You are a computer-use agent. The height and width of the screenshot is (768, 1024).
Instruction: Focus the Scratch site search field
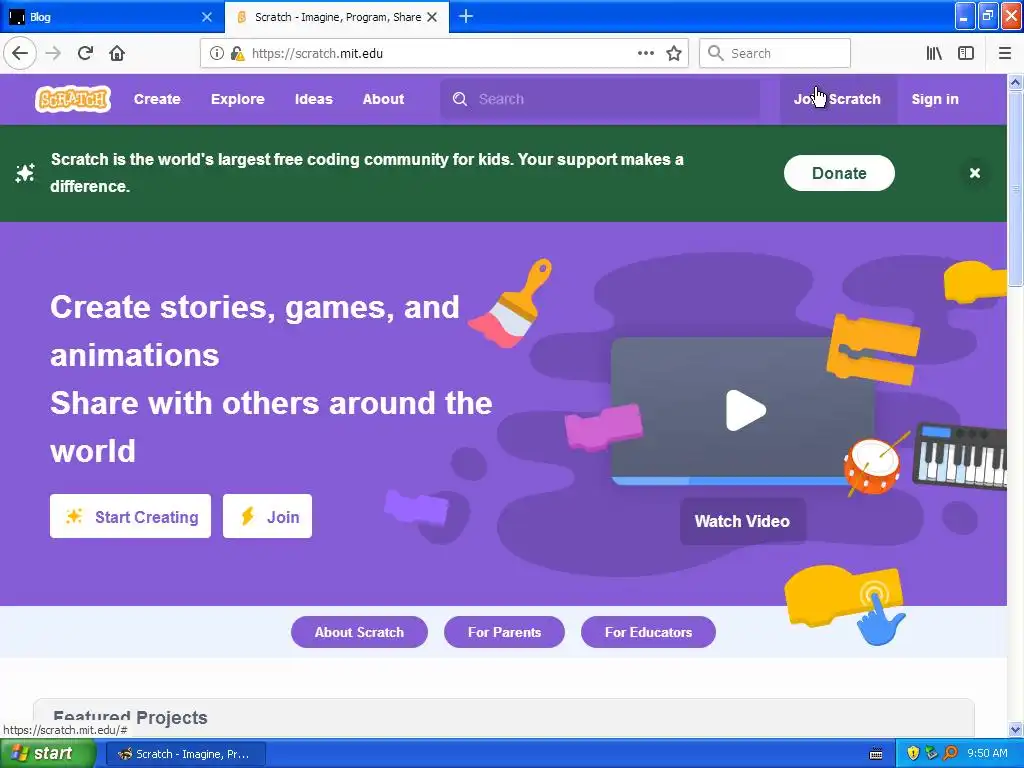click(600, 99)
